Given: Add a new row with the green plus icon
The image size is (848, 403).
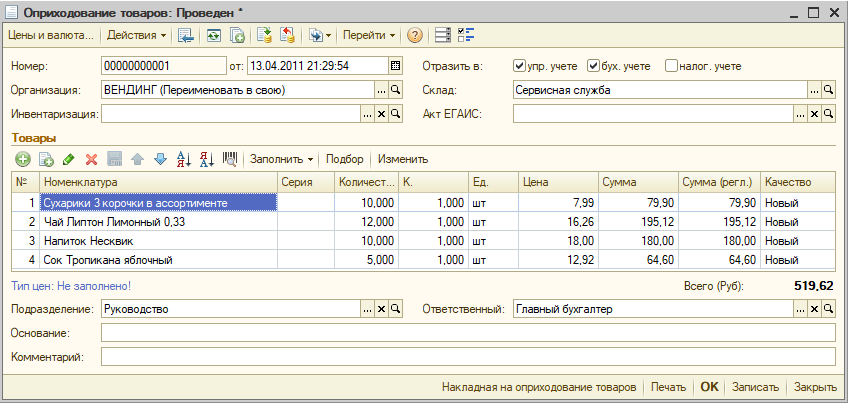Looking at the screenshot, I should (x=22, y=159).
